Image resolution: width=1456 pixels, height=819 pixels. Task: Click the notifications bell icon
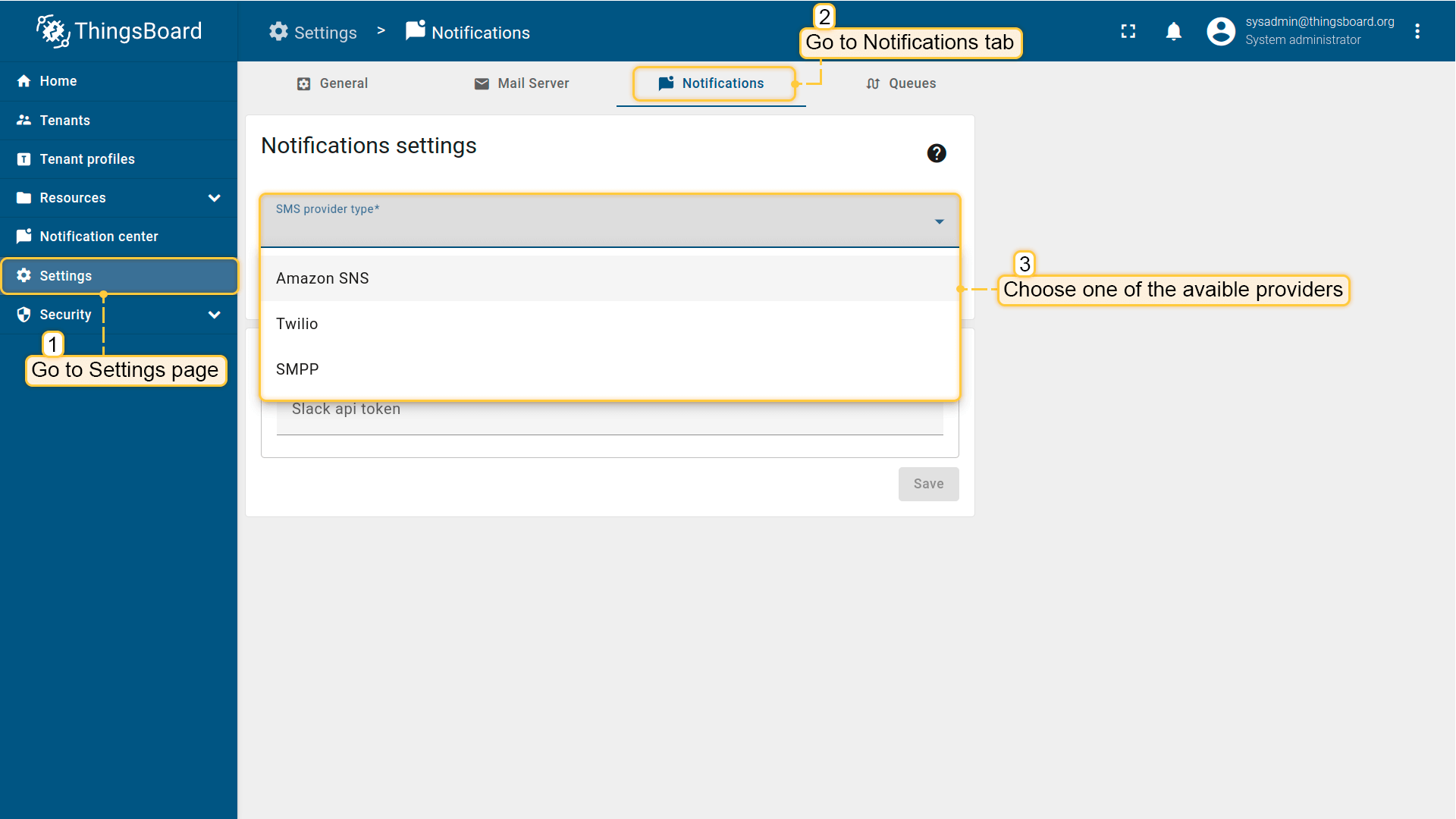1173,31
